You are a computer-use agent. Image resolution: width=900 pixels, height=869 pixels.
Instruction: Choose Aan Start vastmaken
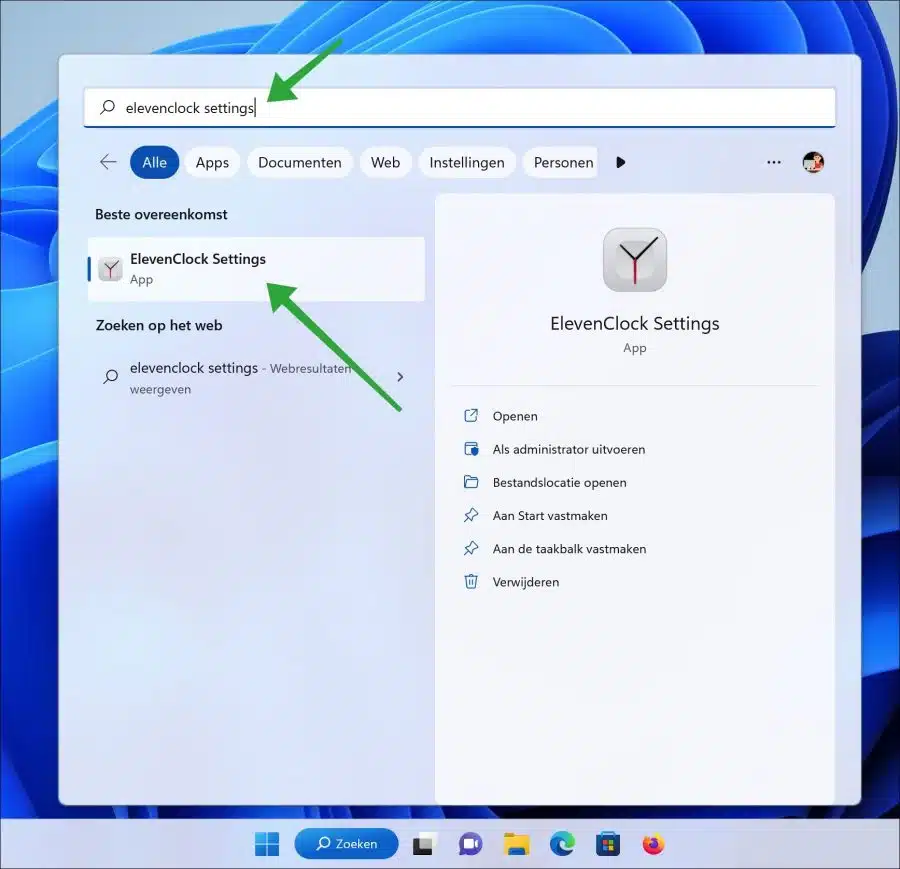[550, 516]
